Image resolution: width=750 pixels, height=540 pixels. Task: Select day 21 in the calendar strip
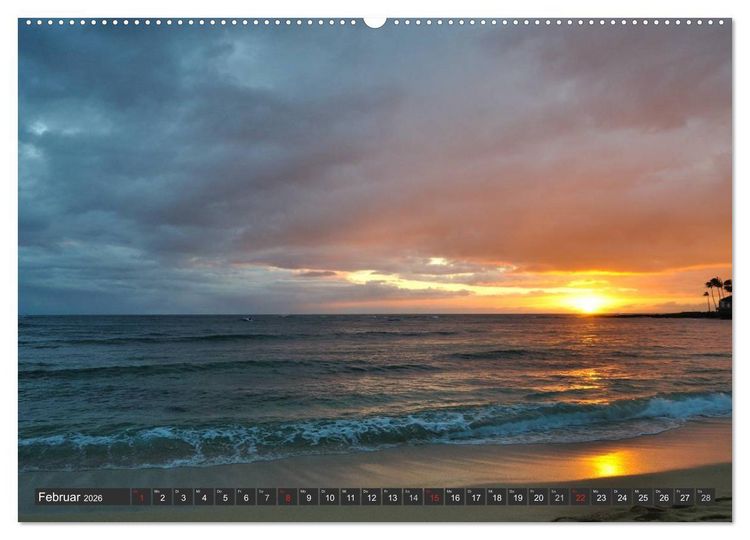(x=559, y=497)
